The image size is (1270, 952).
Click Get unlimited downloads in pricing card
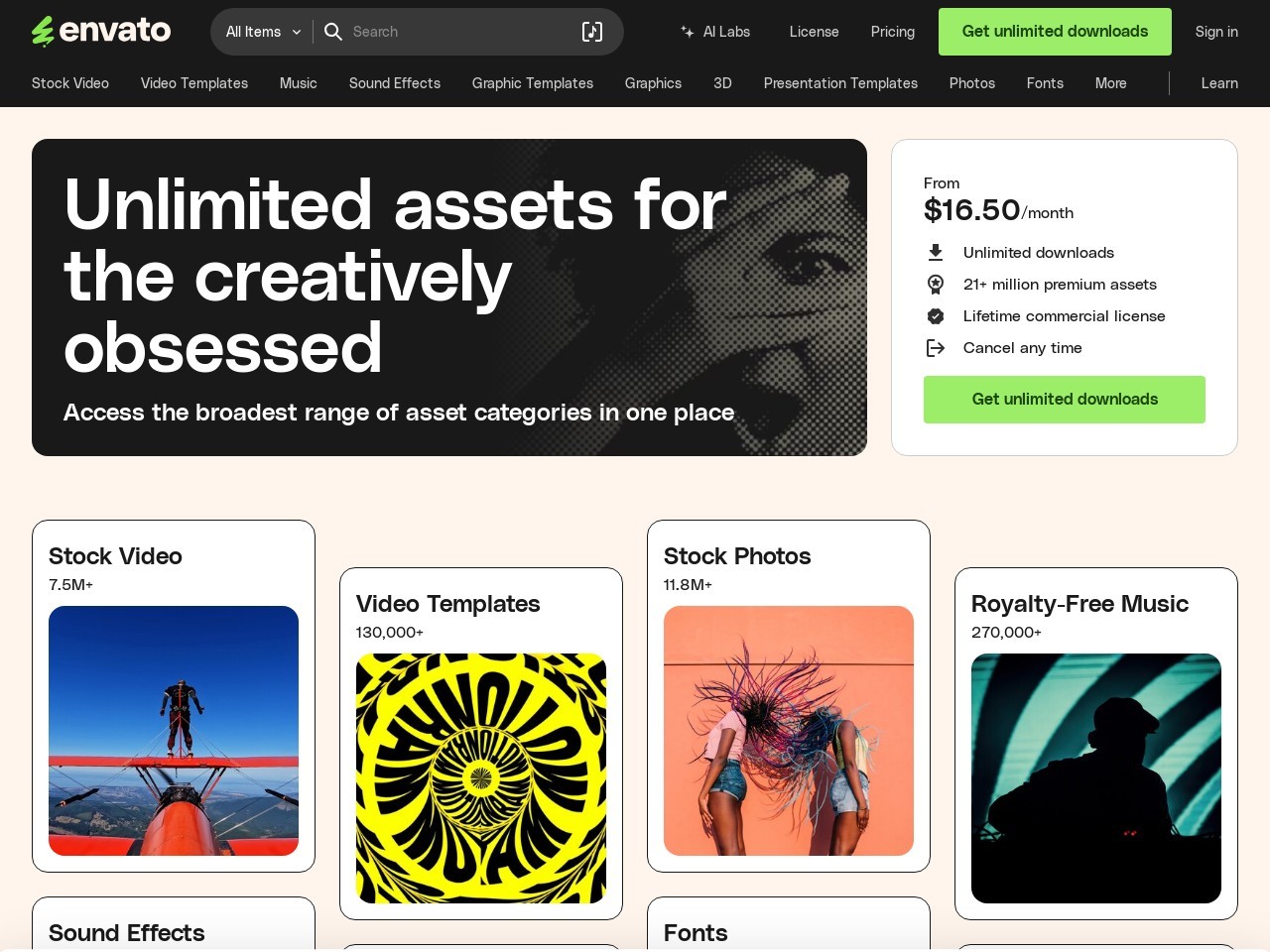coord(1065,400)
